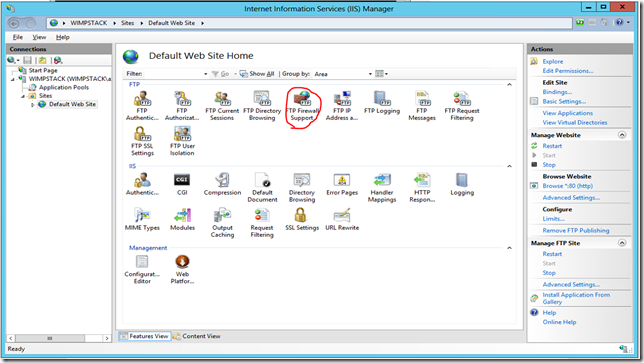Viewport: 644px width, 363px height.
Task: Open HTTP Response Headers
Action: click(422, 188)
